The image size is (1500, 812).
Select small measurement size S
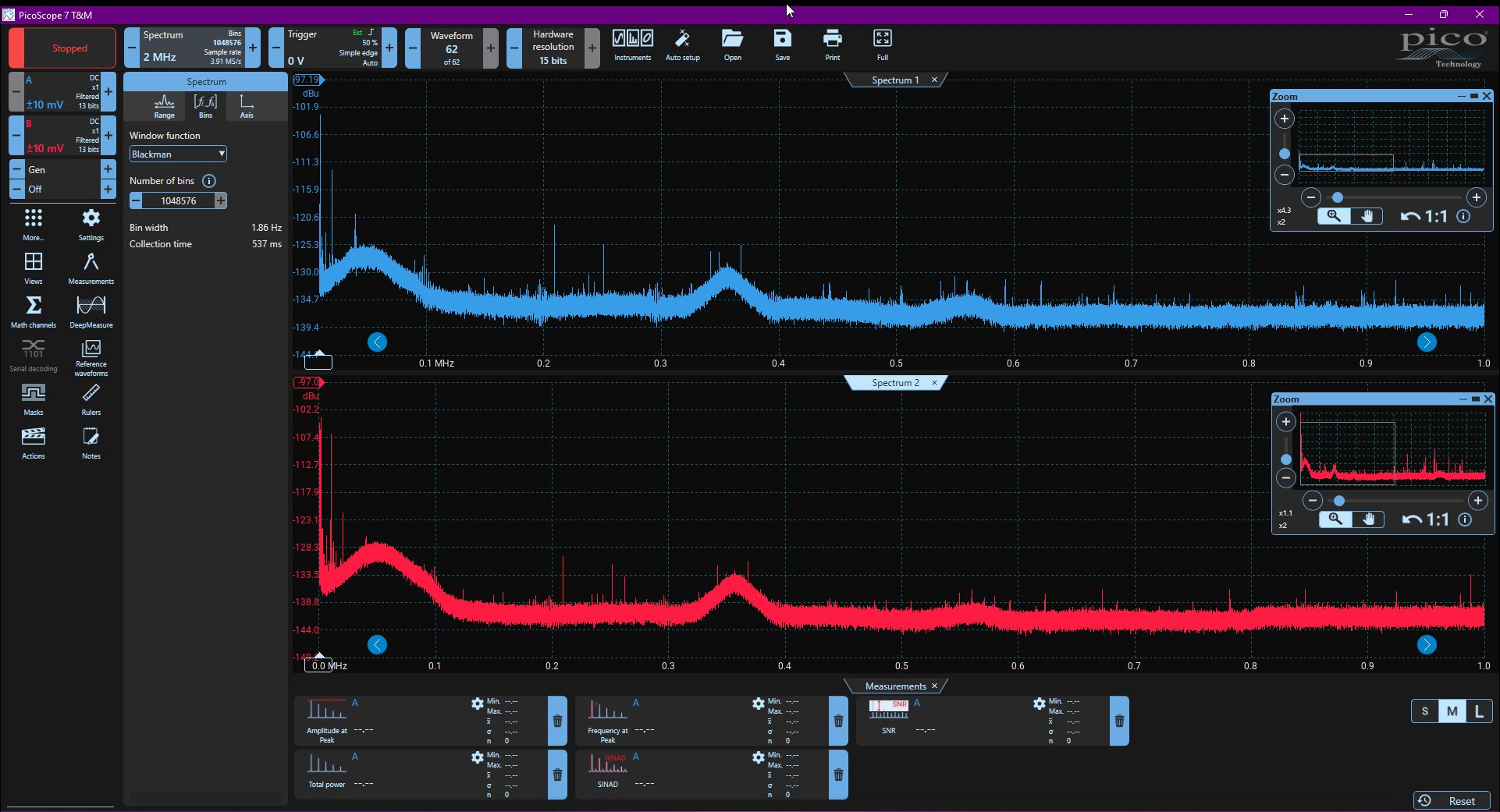tap(1425, 711)
